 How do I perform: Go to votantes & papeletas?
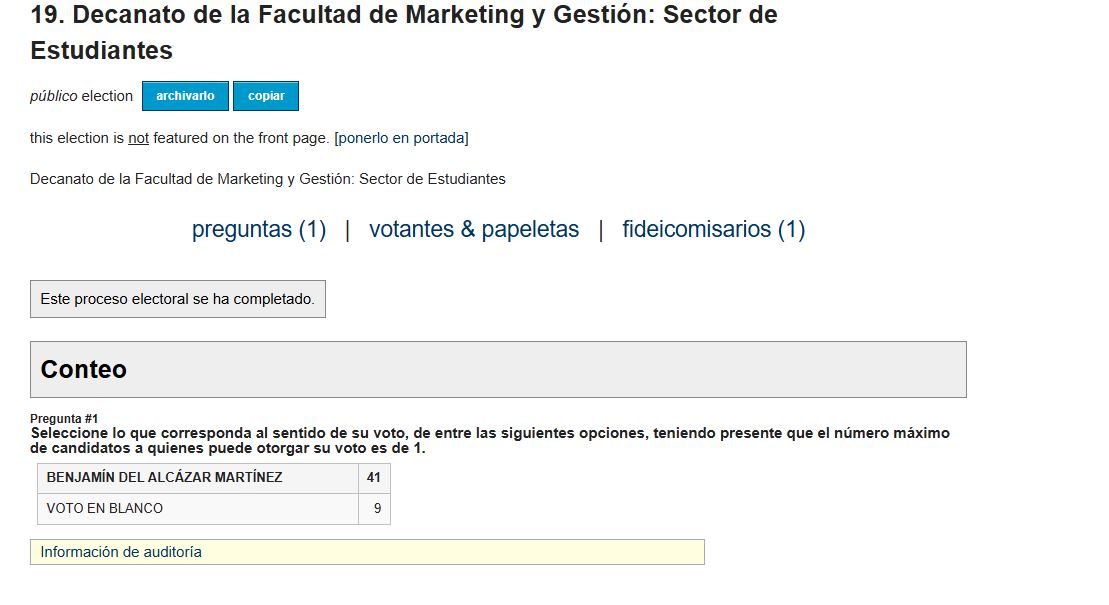point(474,229)
